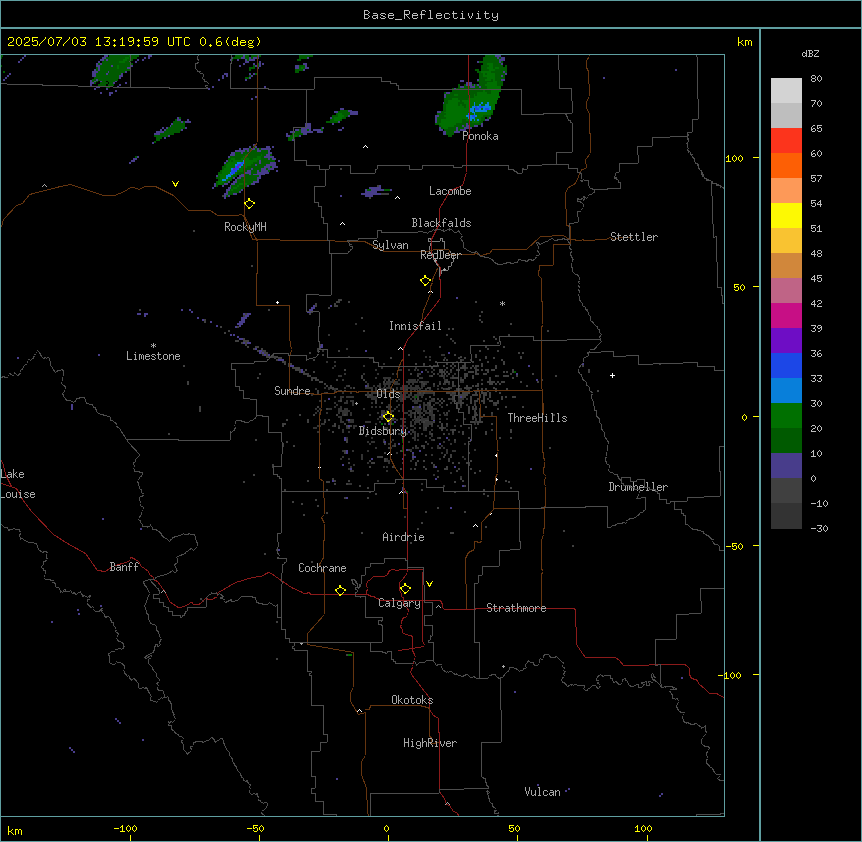This screenshot has width=862, height=842.
Task: Click the Stettler label
Action: pos(634,237)
